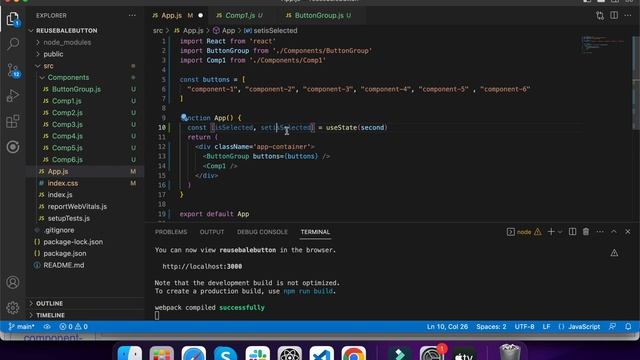Click the http://localhost:3000 terminal link

click(202, 267)
